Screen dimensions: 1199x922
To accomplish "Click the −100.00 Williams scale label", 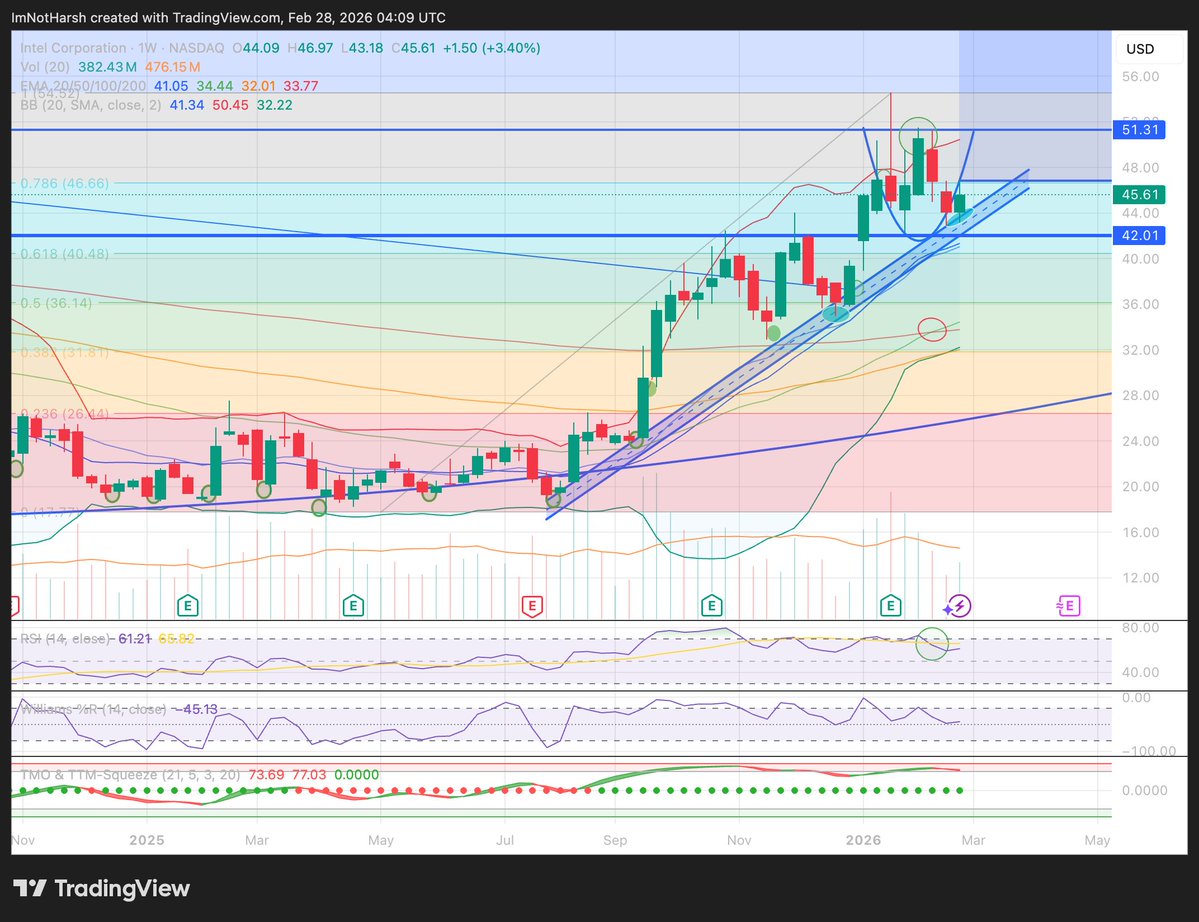I will [x=1148, y=751].
